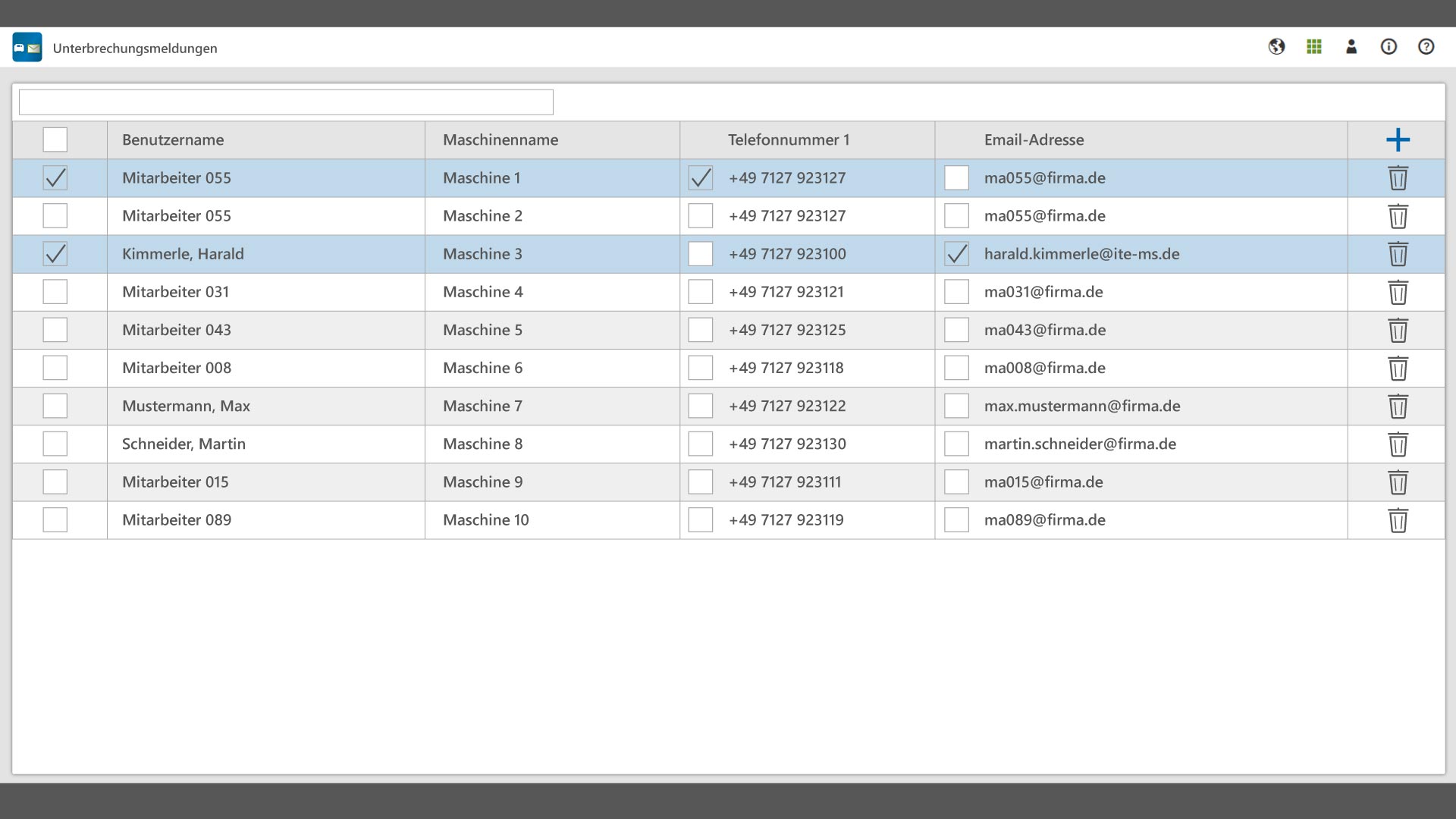Open the globe language icon
1456x819 pixels.
tap(1276, 47)
